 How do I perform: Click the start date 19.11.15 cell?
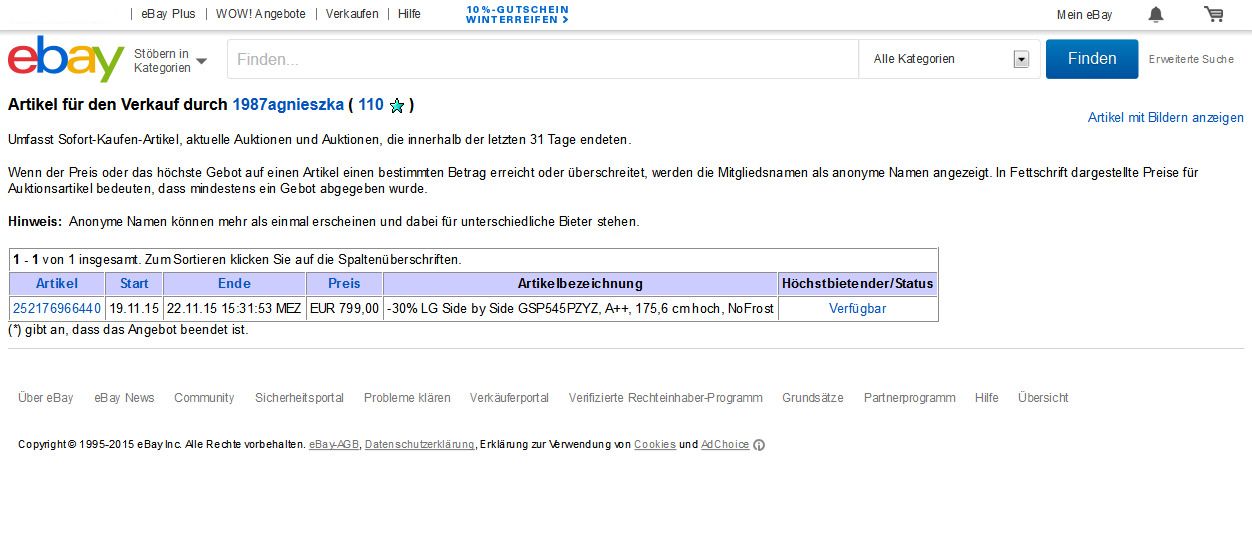134,308
